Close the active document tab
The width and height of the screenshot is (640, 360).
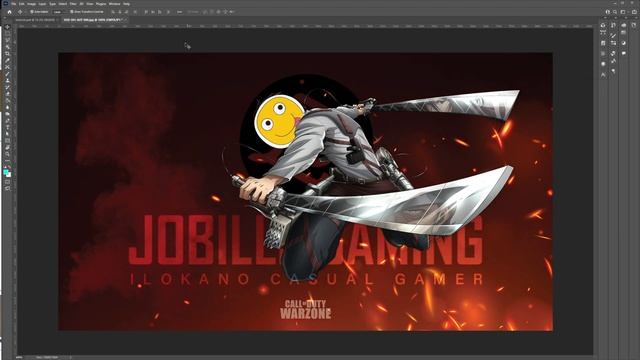click(x=126, y=20)
